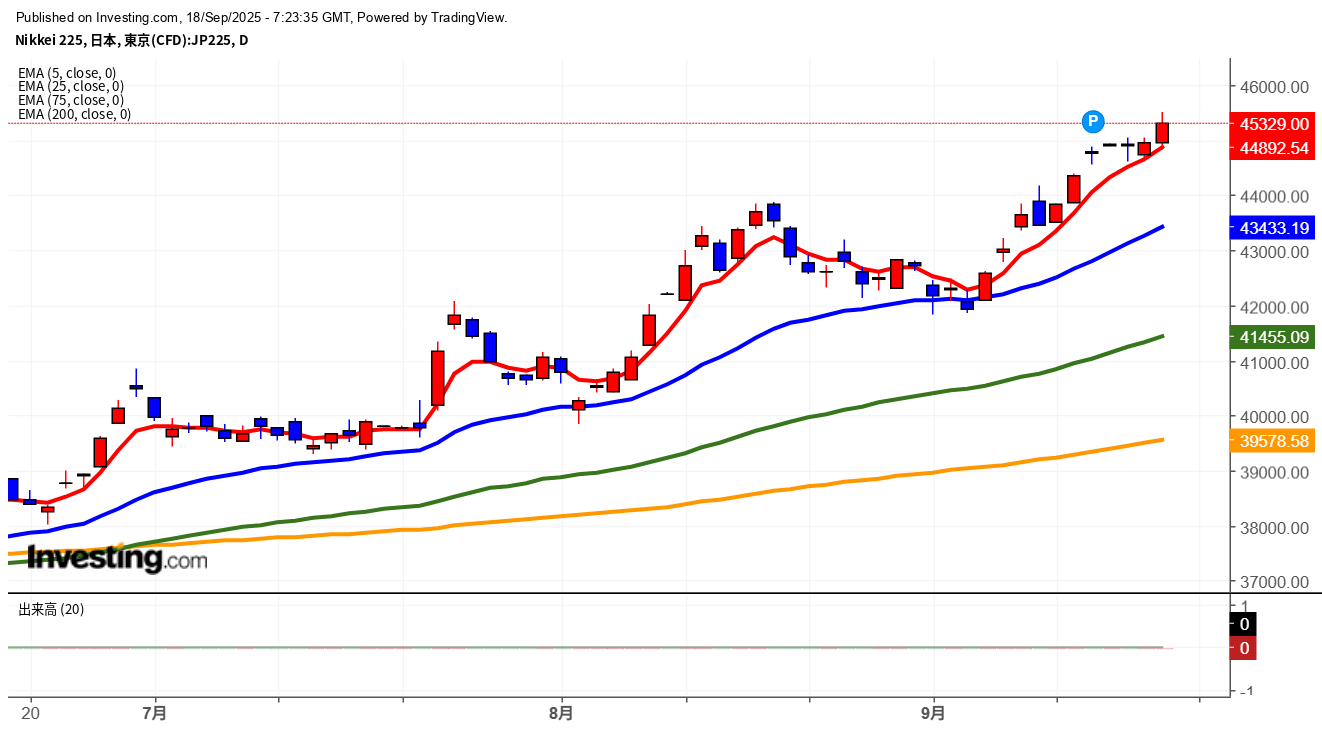Click the 43000.00 price axis label

1274,252
